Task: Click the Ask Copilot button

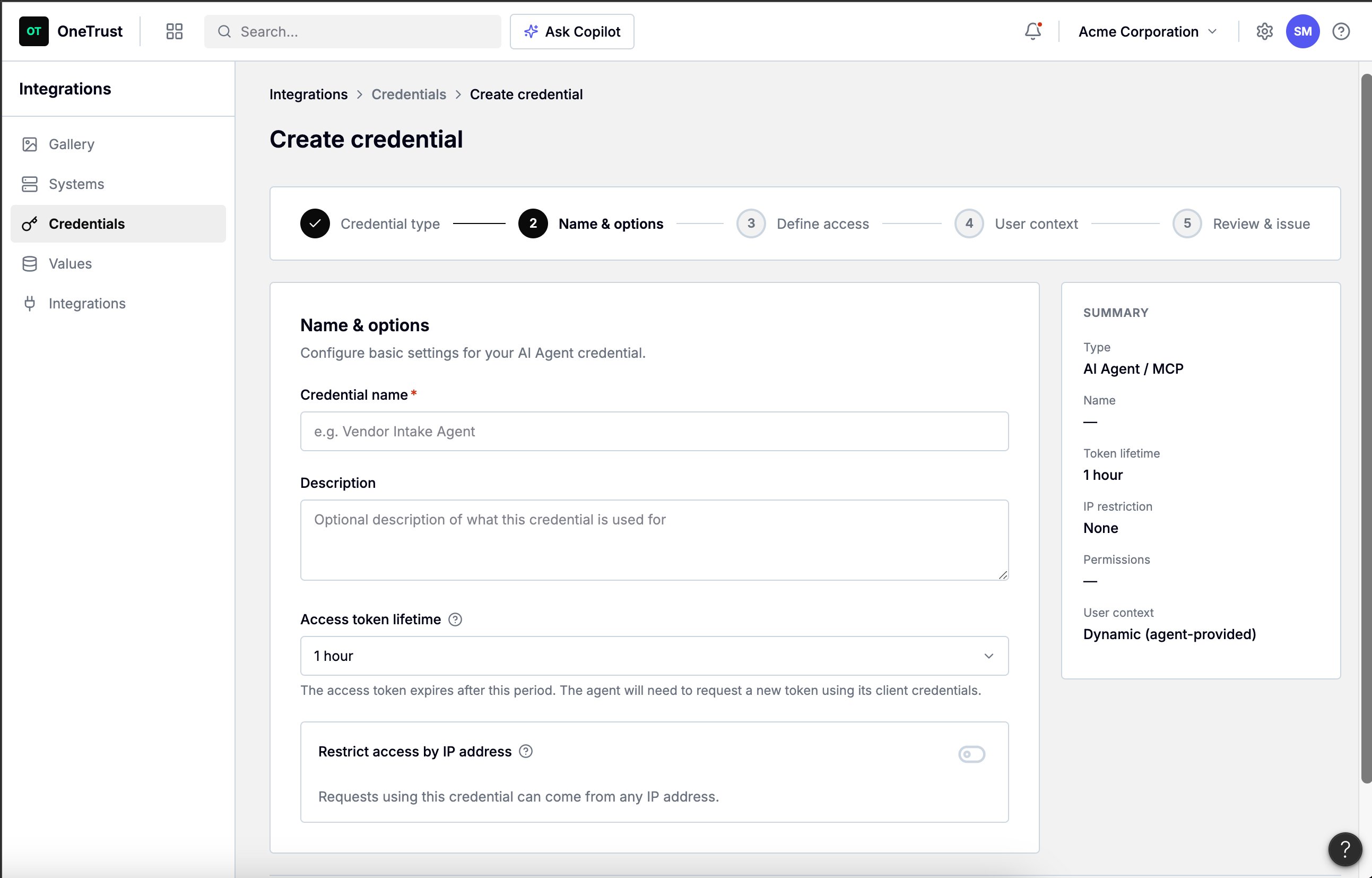Action: tap(572, 31)
